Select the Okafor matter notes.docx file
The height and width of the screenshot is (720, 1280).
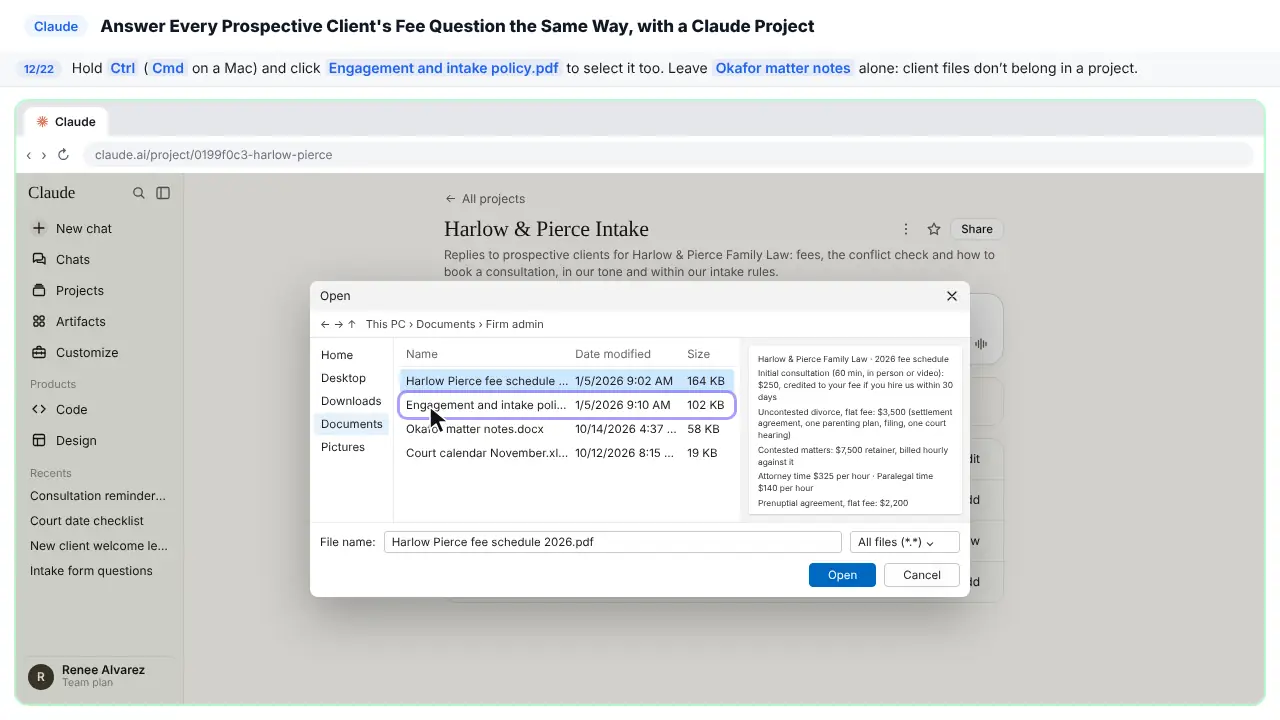567,429
